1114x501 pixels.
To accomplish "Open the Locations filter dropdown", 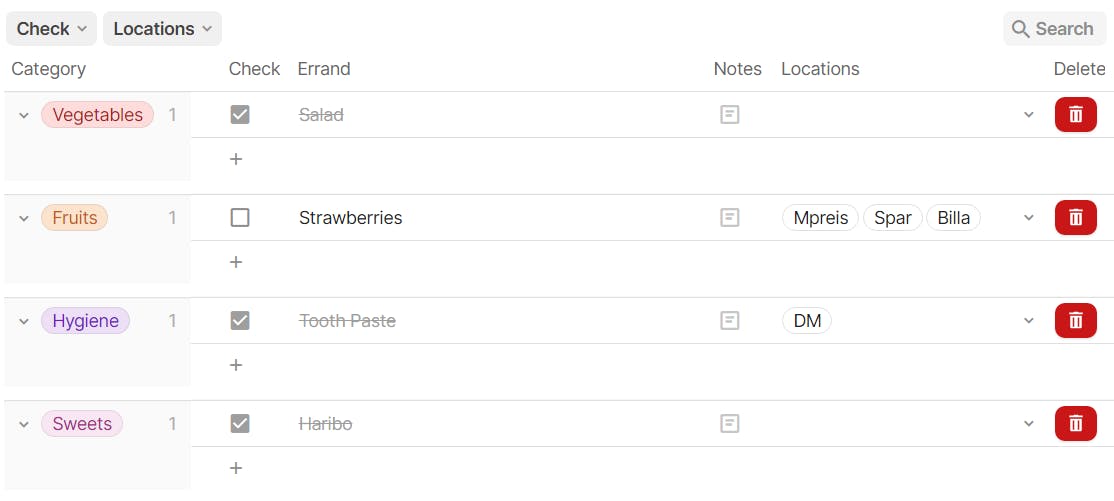I will (x=162, y=28).
